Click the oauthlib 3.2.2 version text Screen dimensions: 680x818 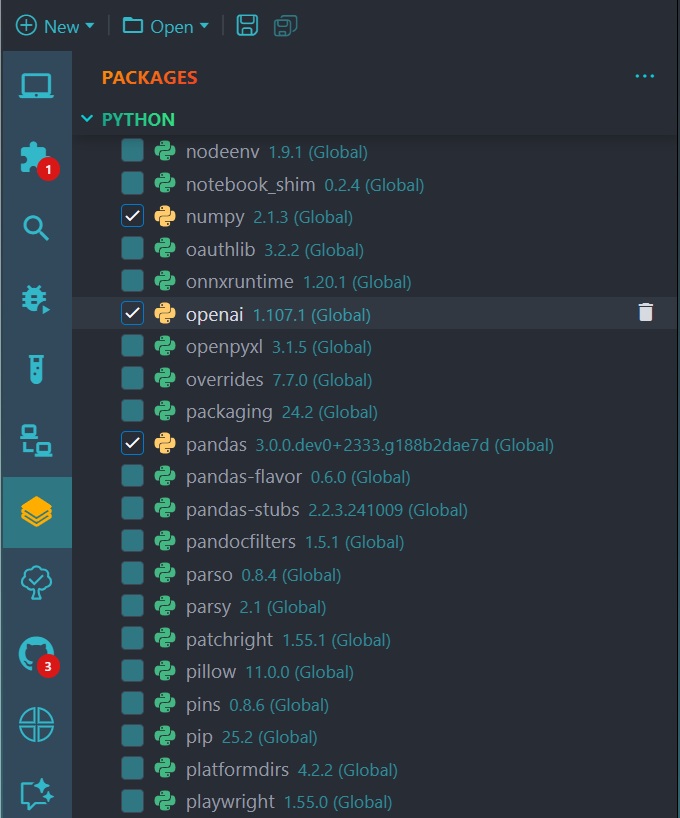[282, 250]
